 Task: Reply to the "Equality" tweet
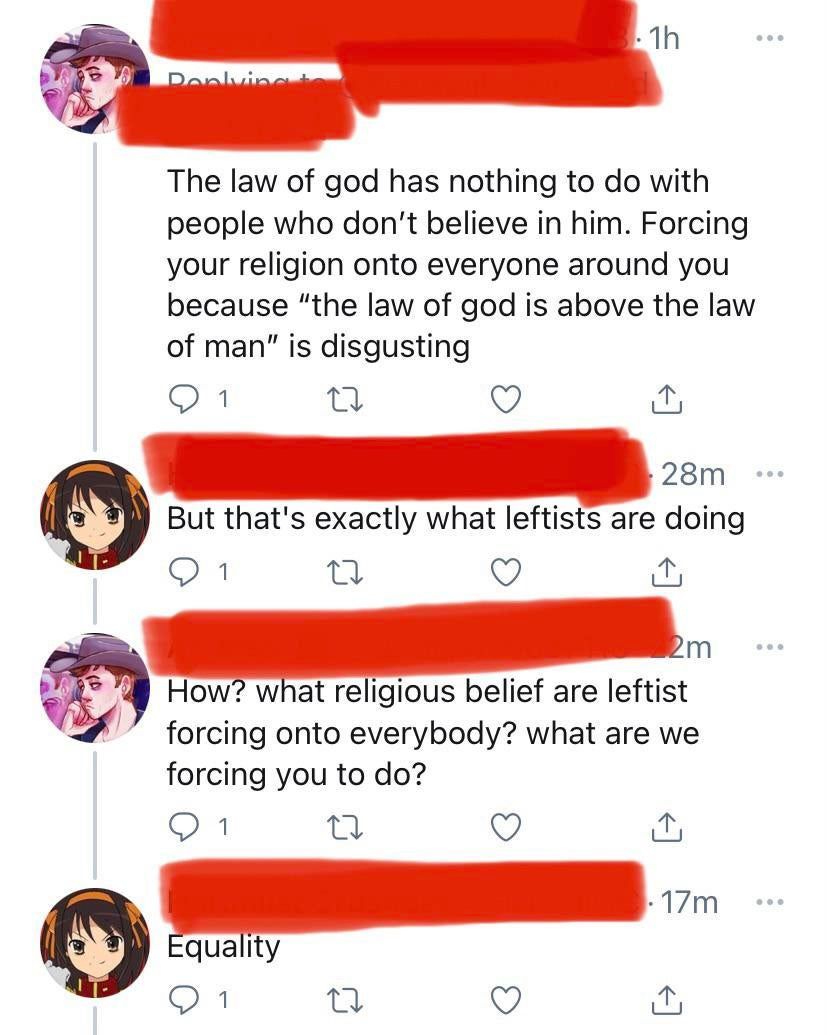click(183, 999)
